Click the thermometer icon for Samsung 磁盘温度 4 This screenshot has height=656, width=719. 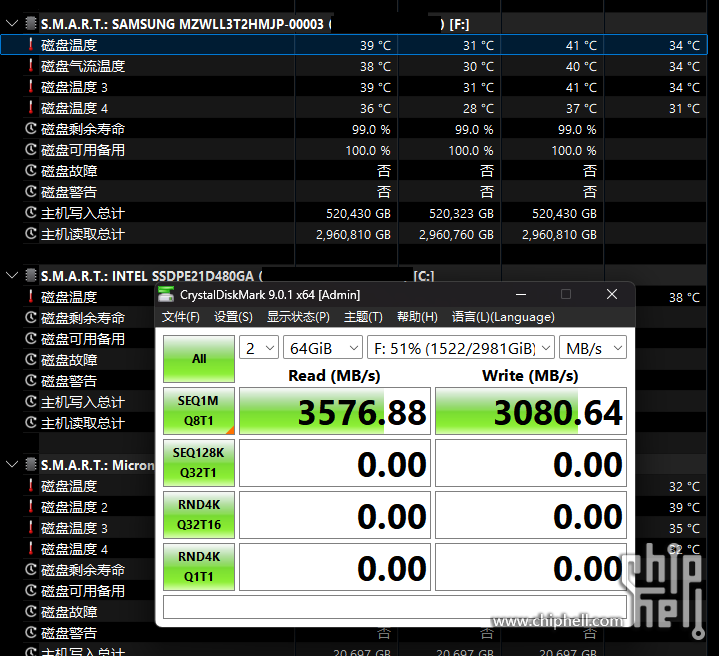click(31, 108)
